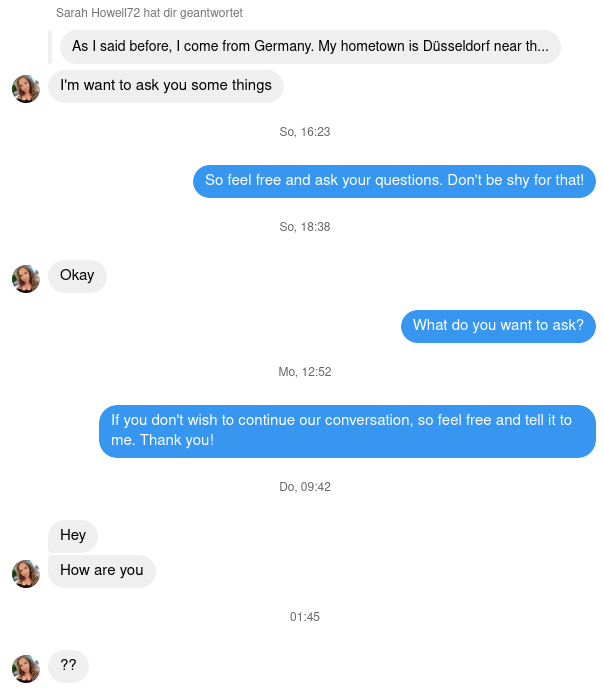Click avatar beside 'How are you' message
The width and height of the screenshot is (604, 694).
click(26, 574)
